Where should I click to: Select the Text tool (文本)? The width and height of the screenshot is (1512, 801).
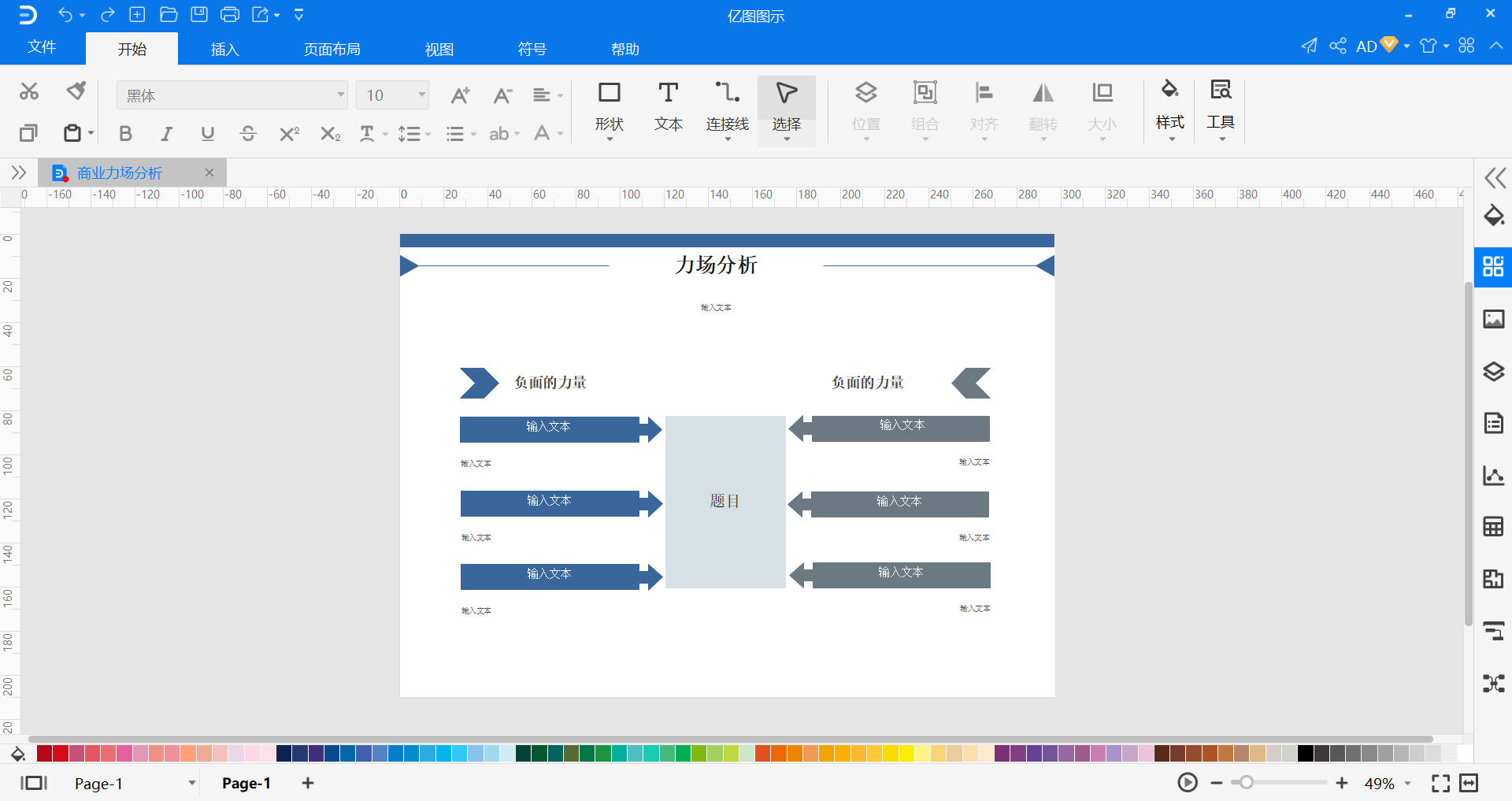669,107
